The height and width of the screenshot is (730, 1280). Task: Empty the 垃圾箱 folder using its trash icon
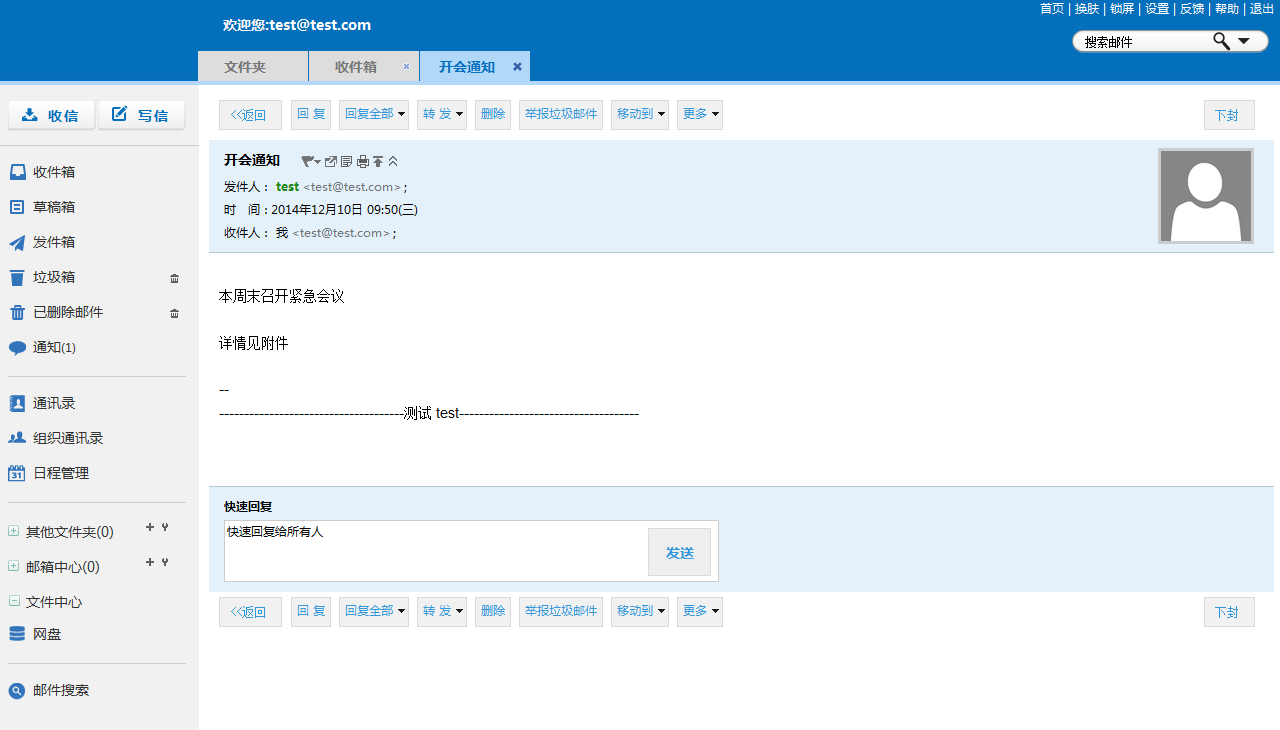(174, 278)
